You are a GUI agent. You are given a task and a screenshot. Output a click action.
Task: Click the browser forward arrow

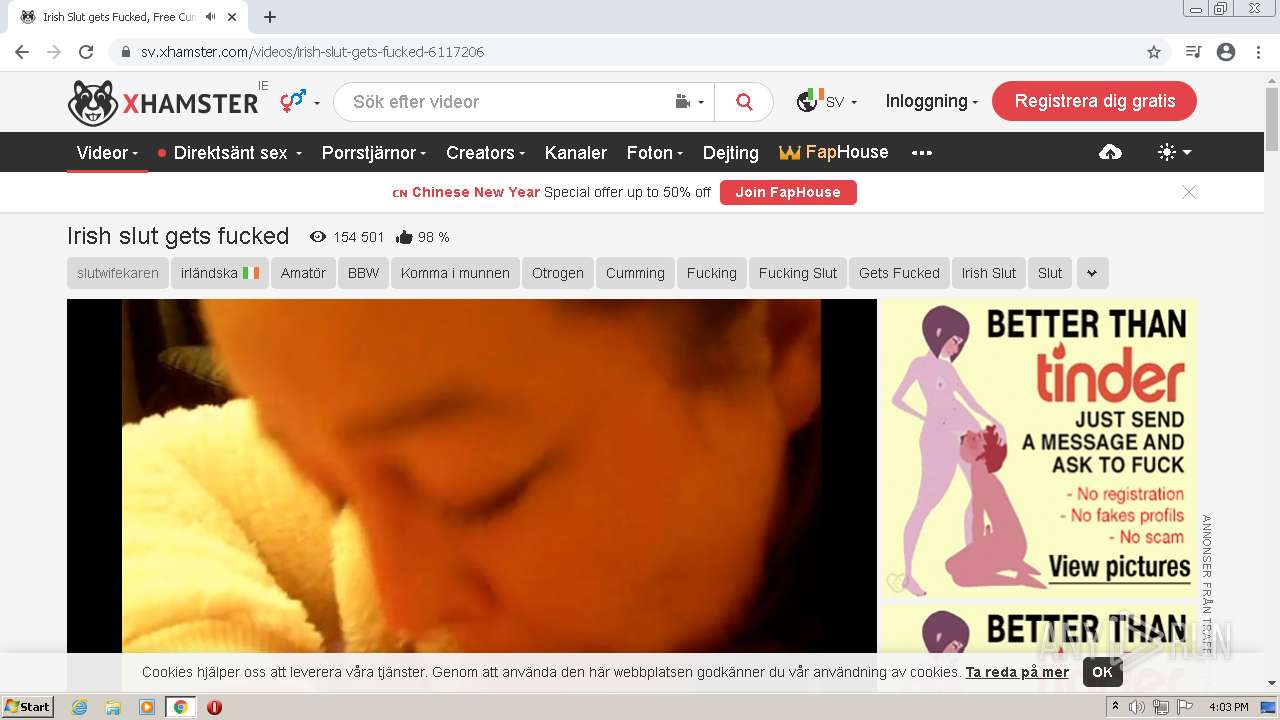54,52
